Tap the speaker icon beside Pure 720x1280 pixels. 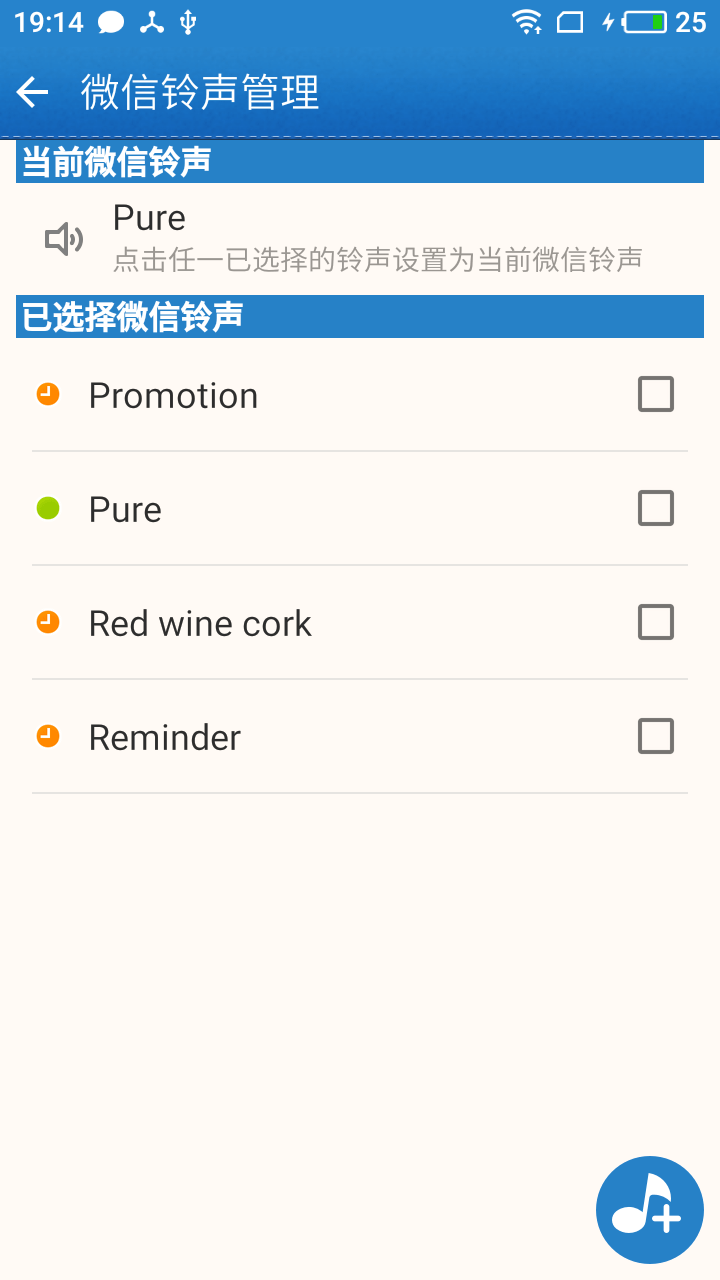coord(64,239)
